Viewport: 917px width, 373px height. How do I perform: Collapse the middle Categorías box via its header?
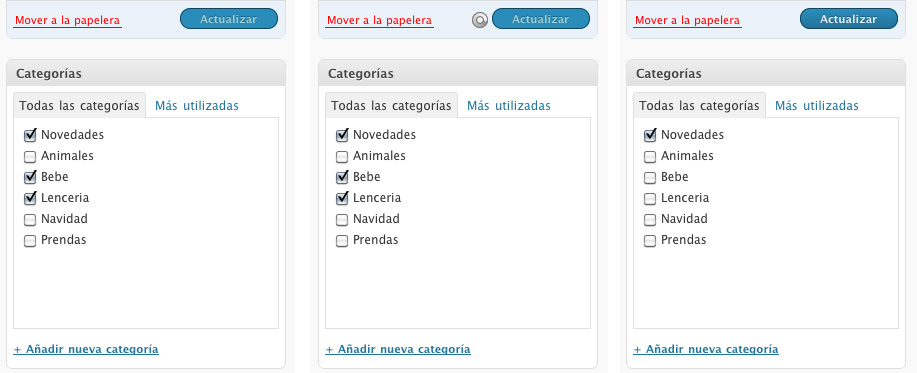point(458,74)
